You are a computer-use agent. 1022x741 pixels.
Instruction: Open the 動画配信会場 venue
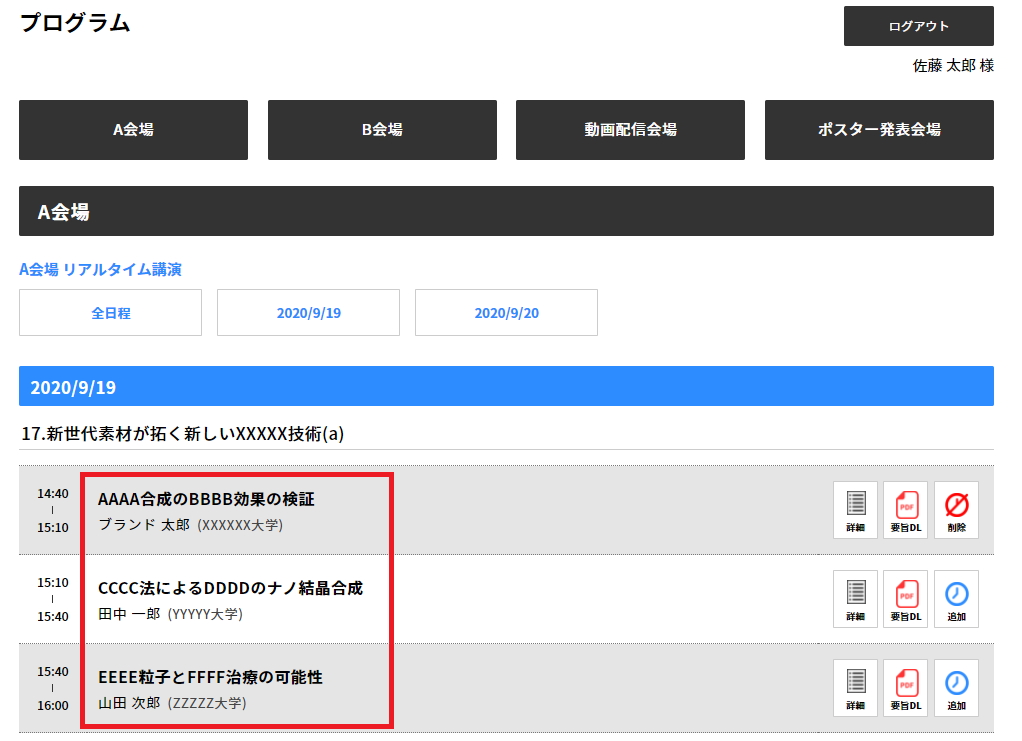630,130
